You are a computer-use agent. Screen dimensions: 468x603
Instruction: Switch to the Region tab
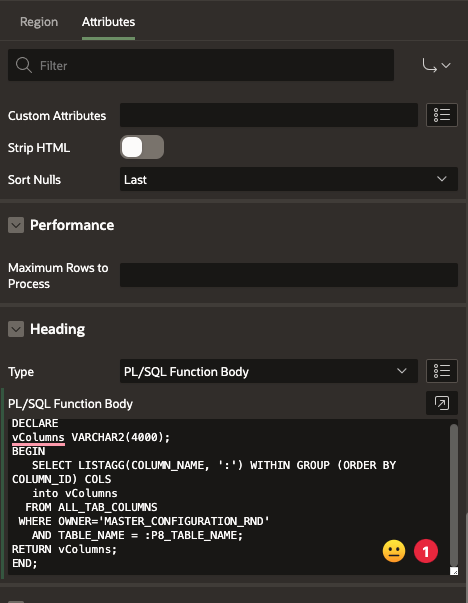point(39,22)
